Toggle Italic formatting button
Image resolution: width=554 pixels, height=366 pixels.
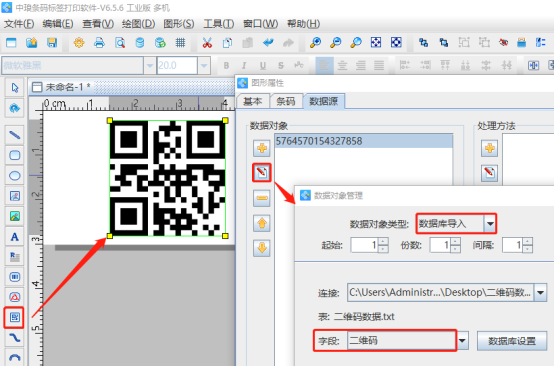tap(244, 66)
